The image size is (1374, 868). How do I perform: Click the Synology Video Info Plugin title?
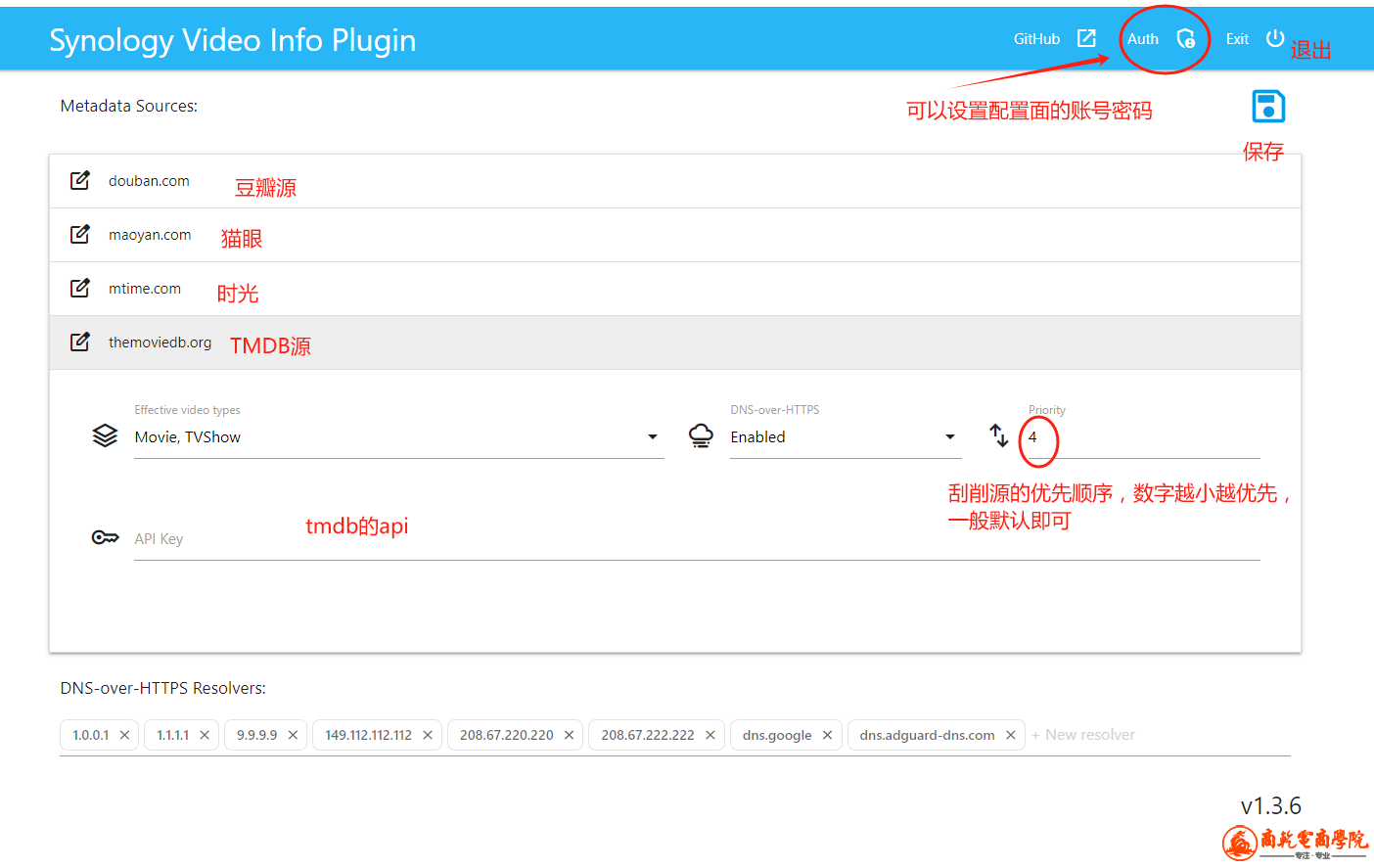[233, 40]
